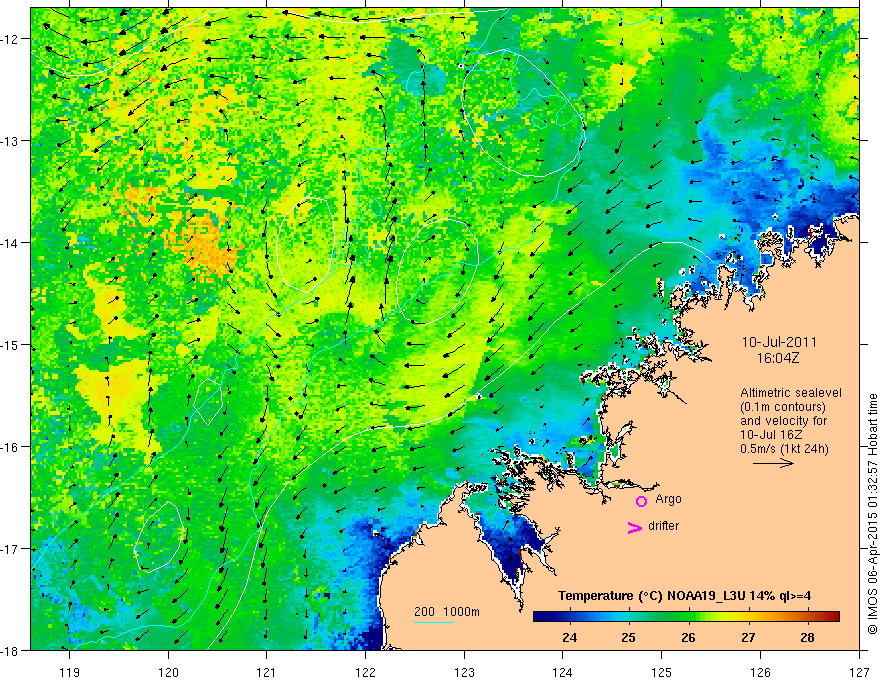The image size is (880, 680).
Task: Click latitude axis label -17
Action: [x=10, y=549]
